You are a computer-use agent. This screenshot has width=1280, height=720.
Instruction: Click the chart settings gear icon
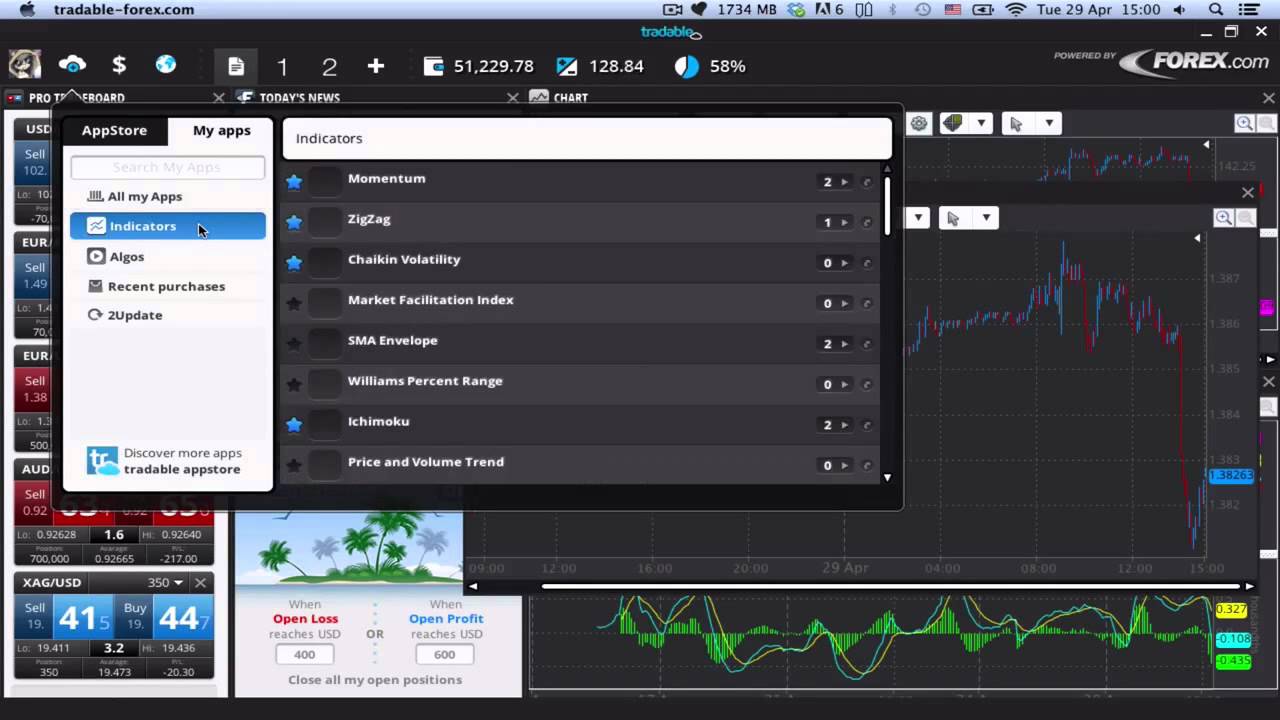pos(919,123)
